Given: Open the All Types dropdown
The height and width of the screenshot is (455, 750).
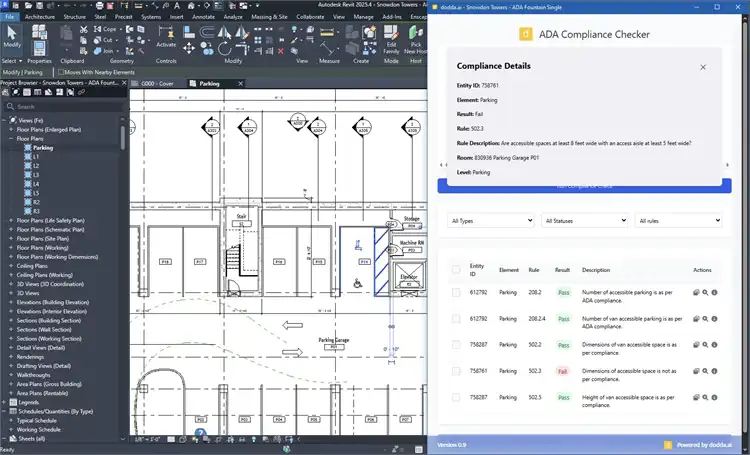Looking at the screenshot, I should pos(491,220).
